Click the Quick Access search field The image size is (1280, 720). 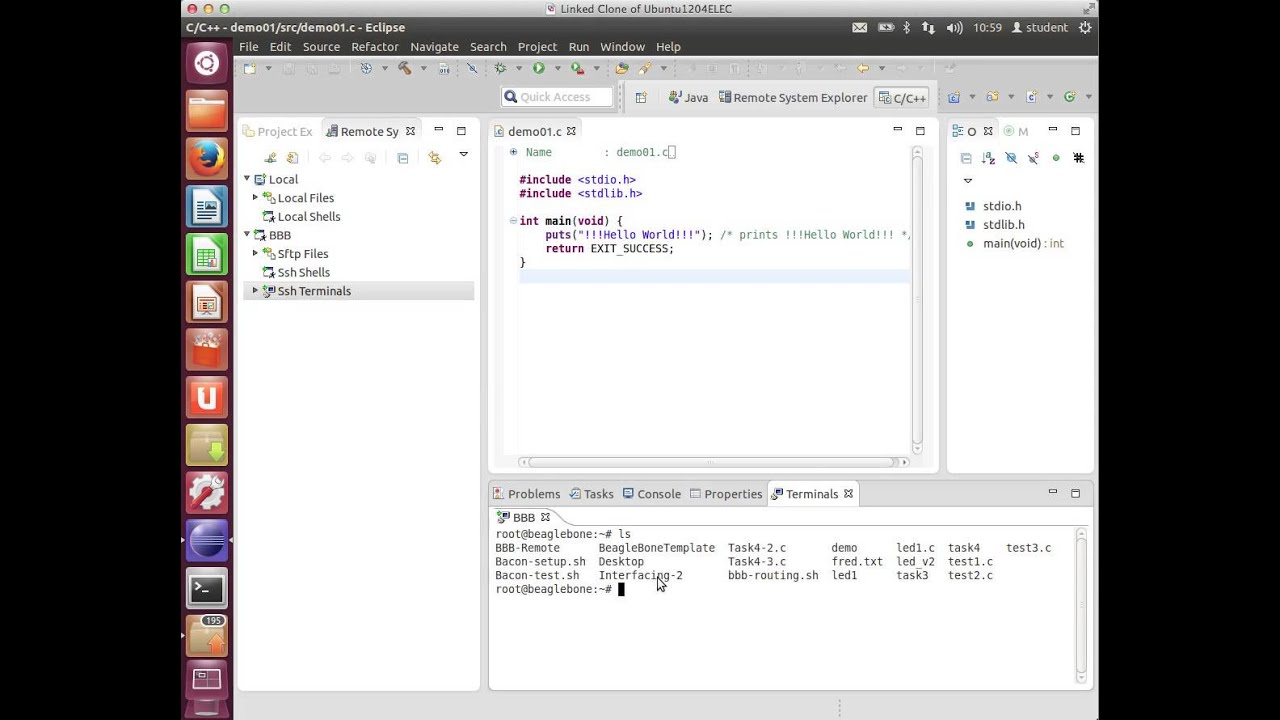(558, 97)
